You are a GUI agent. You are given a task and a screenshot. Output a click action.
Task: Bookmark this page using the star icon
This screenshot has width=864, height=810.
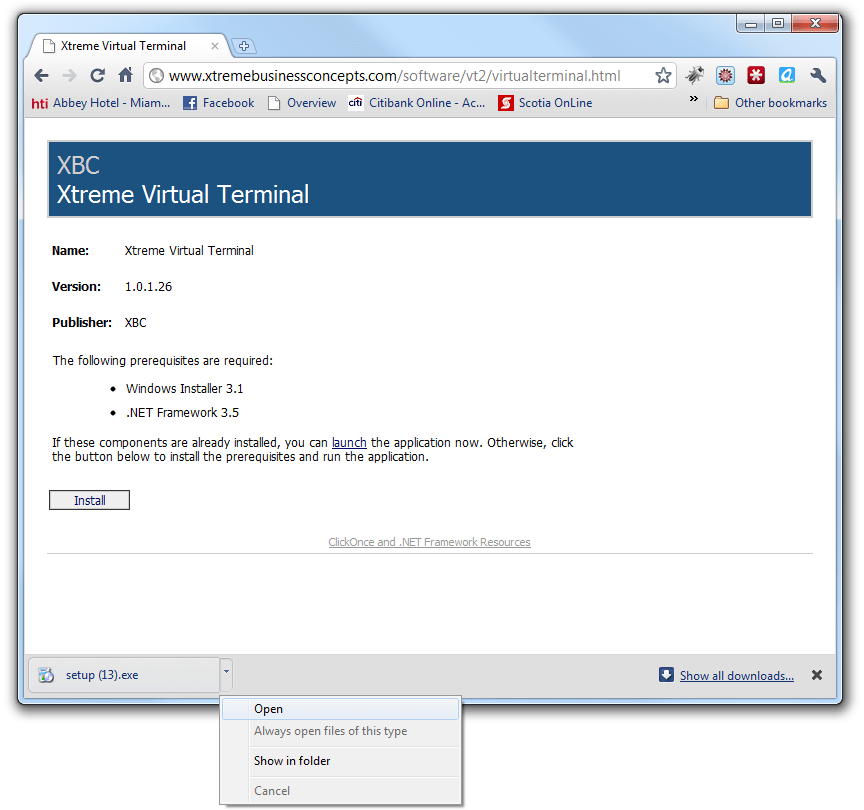click(662, 75)
